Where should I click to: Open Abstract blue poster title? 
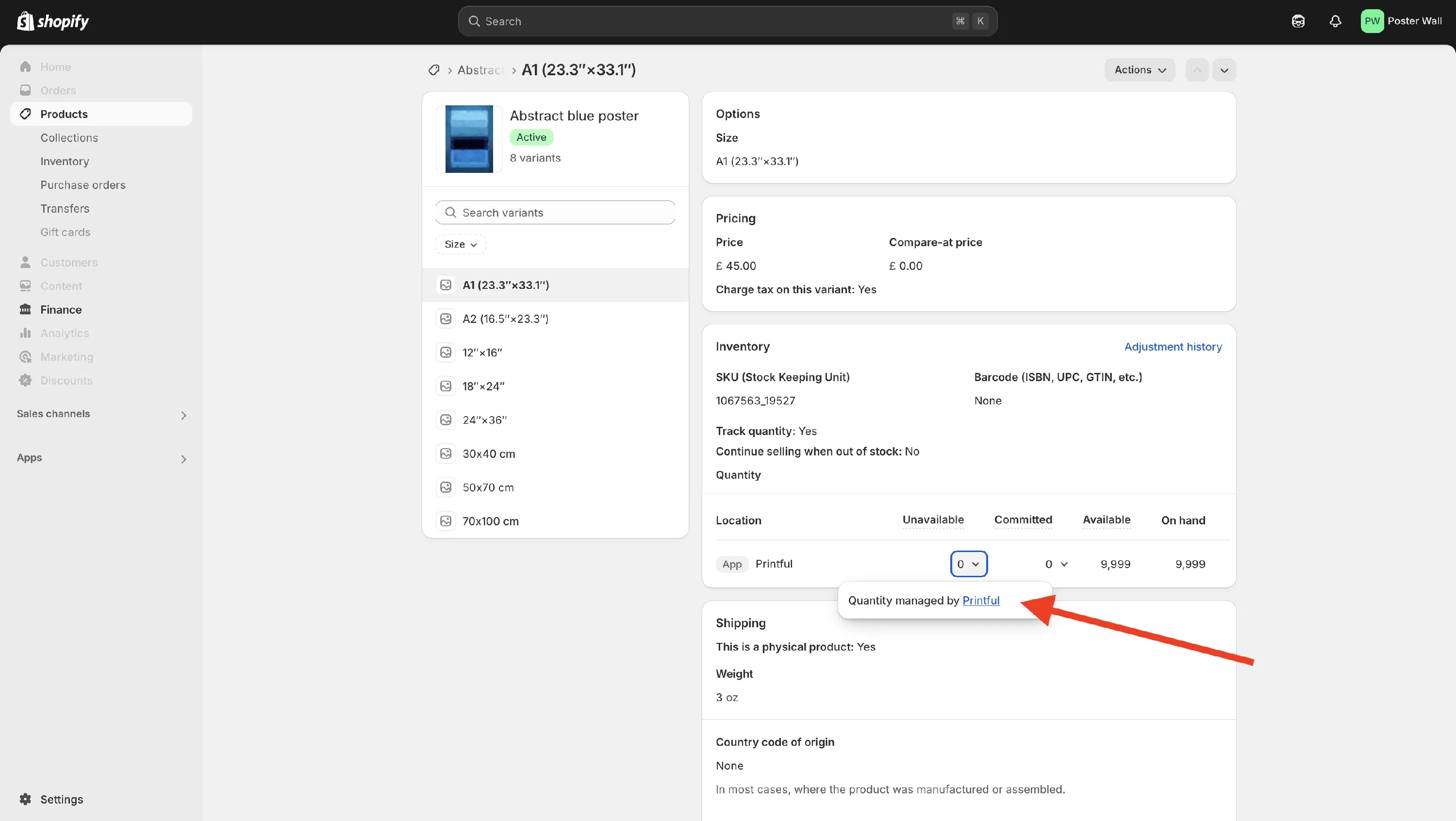click(574, 116)
